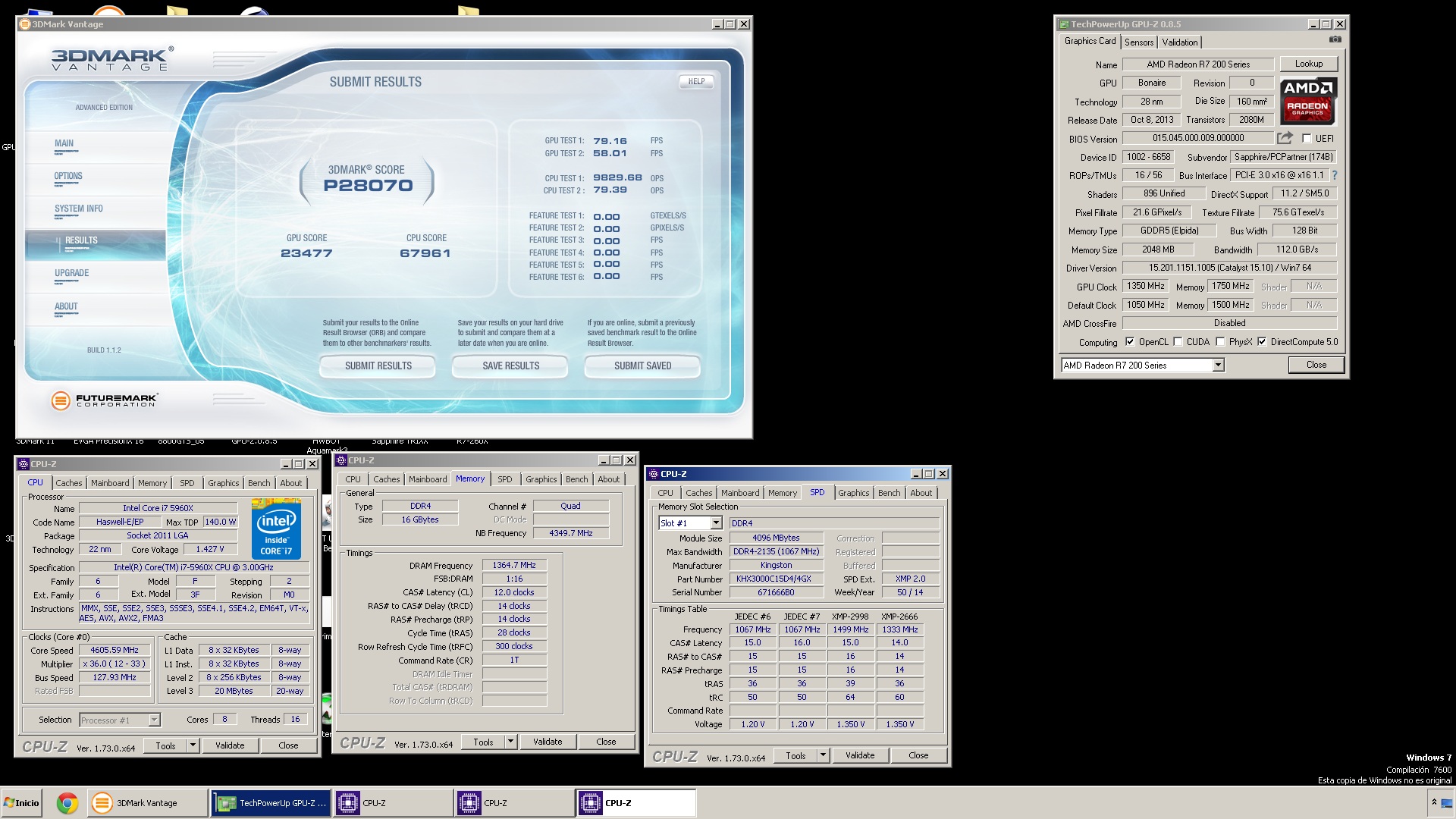Select OPTIONS in 3DMark Vantage sidebar

(68, 176)
